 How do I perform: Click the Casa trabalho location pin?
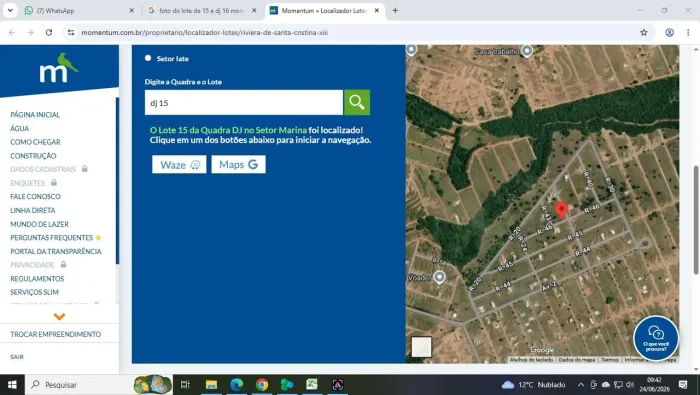coord(527,51)
